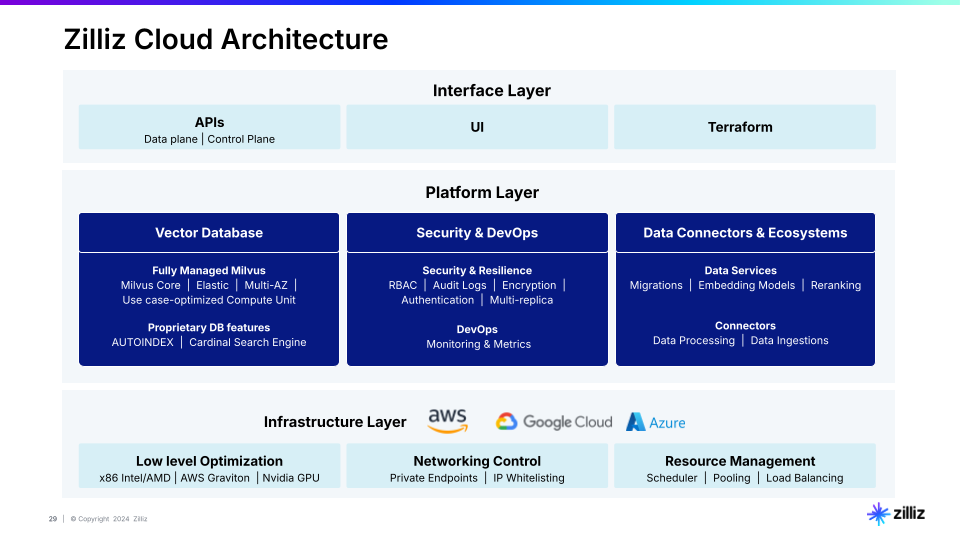The height and width of the screenshot is (540, 960).
Task: Click the 'Authentication' text
Action: (x=438, y=300)
